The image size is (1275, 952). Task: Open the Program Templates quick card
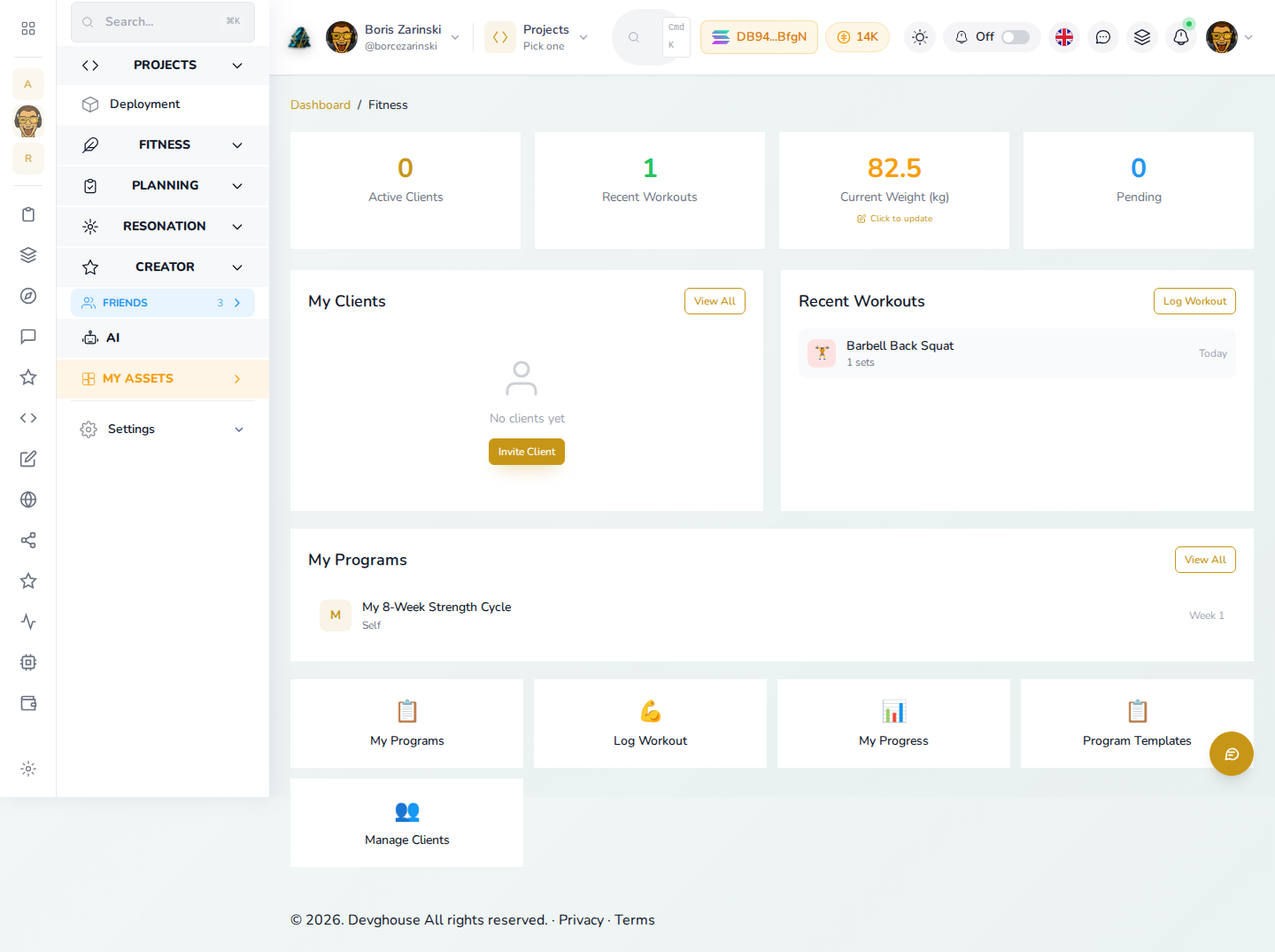tap(1137, 724)
